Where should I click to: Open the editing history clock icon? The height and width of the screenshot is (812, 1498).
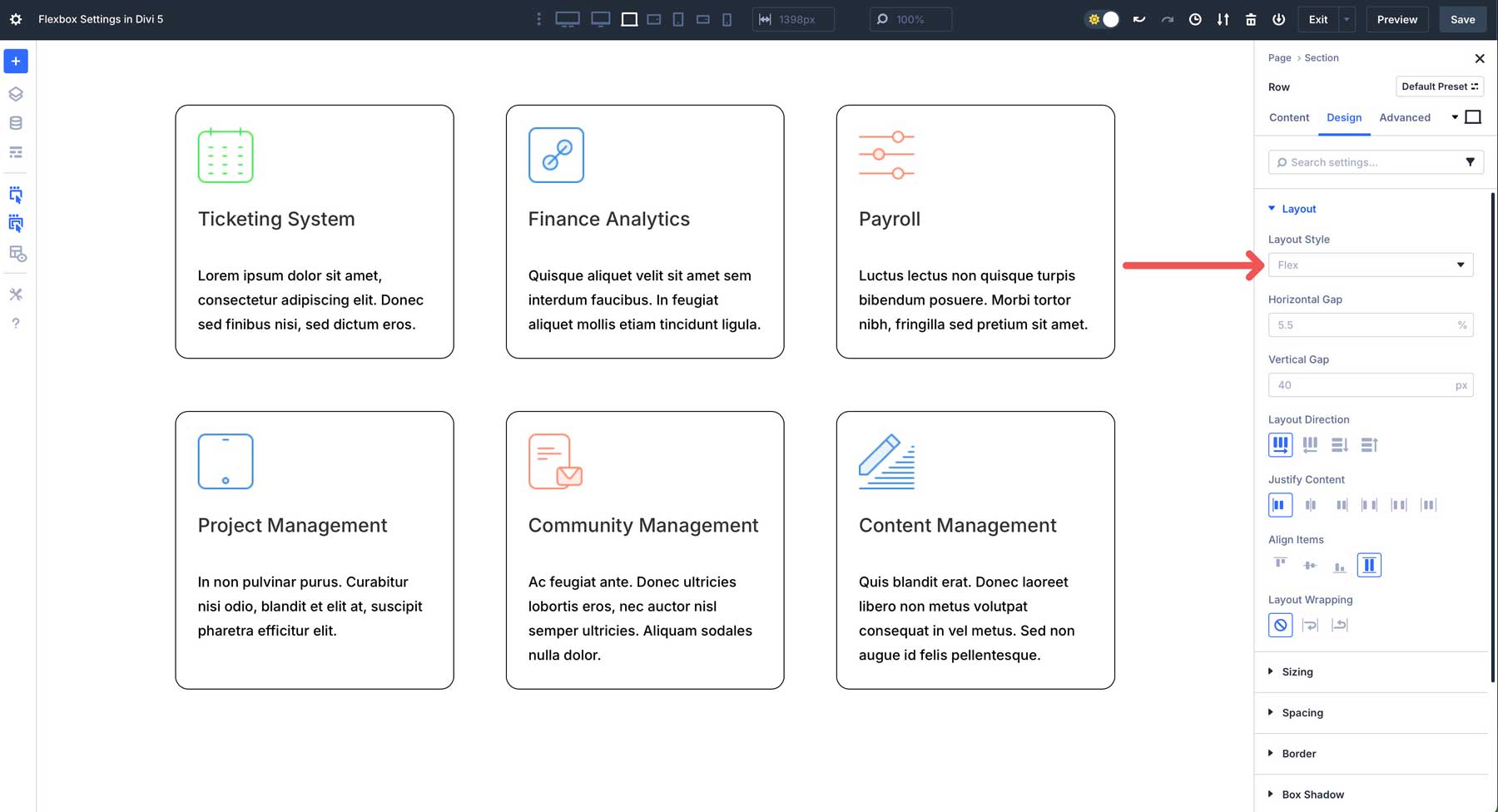(1195, 18)
